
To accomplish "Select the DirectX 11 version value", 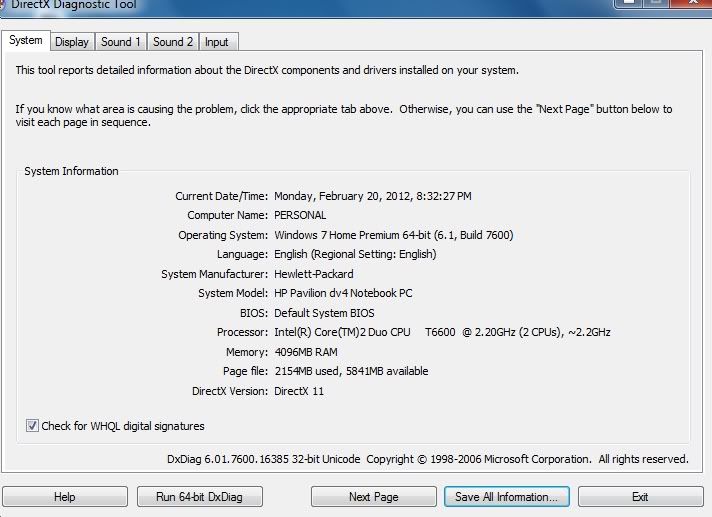I will [x=299, y=391].
